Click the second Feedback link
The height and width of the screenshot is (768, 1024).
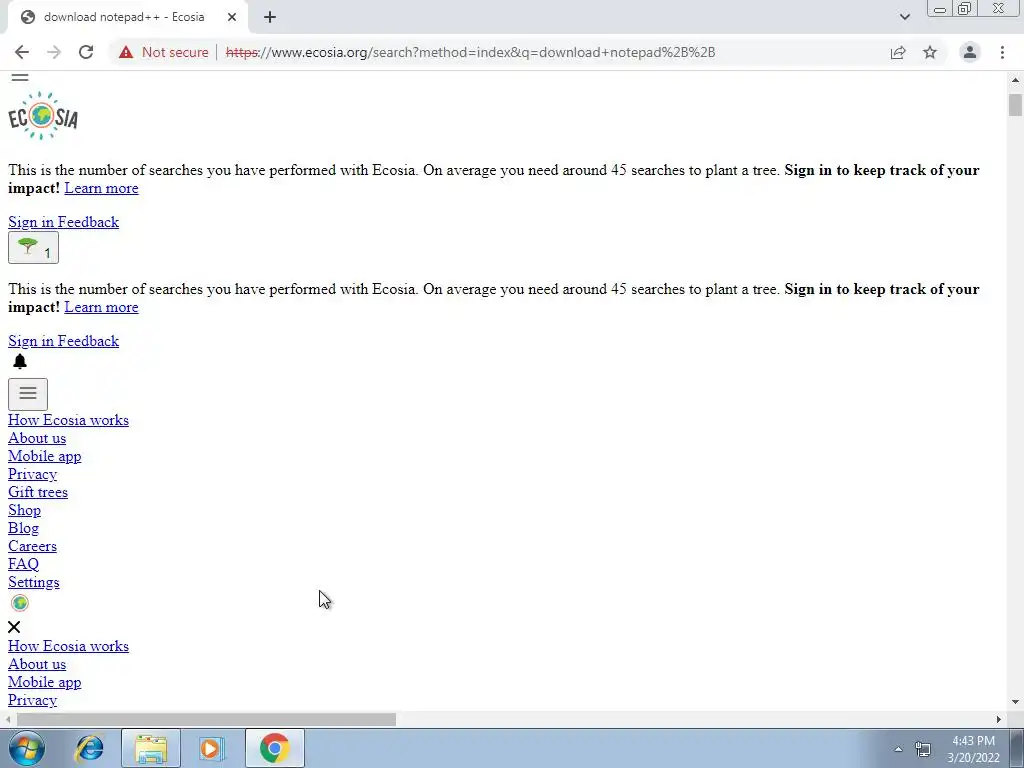tap(88, 341)
